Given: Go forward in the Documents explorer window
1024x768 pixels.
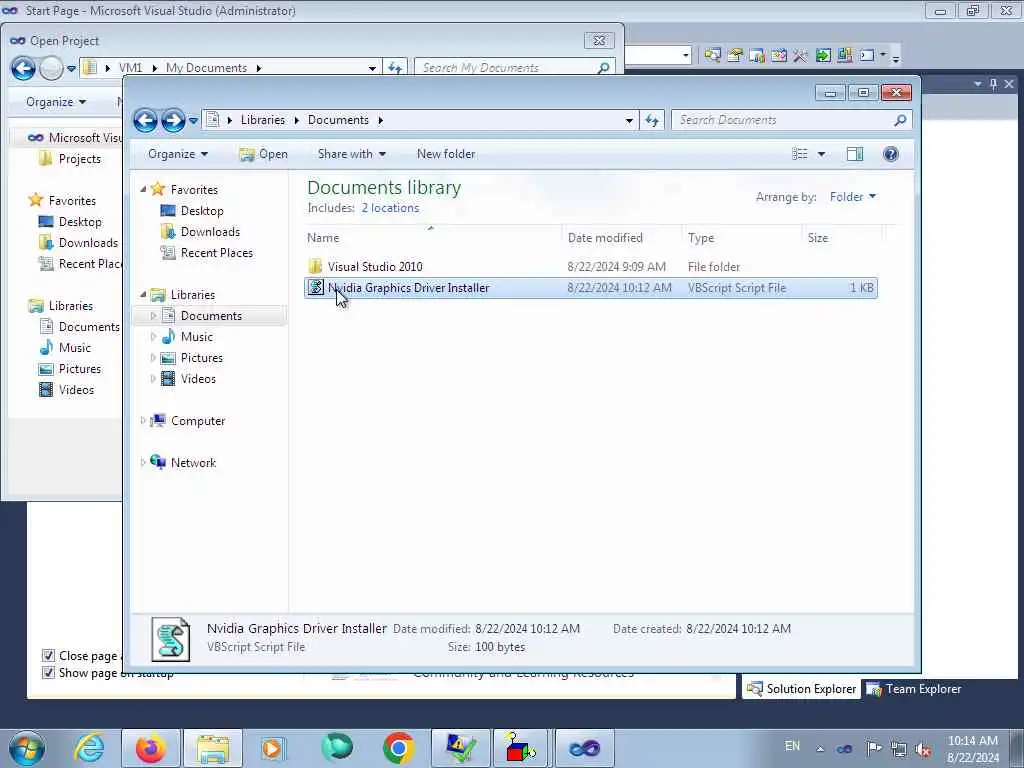Looking at the screenshot, I should 172,120.
